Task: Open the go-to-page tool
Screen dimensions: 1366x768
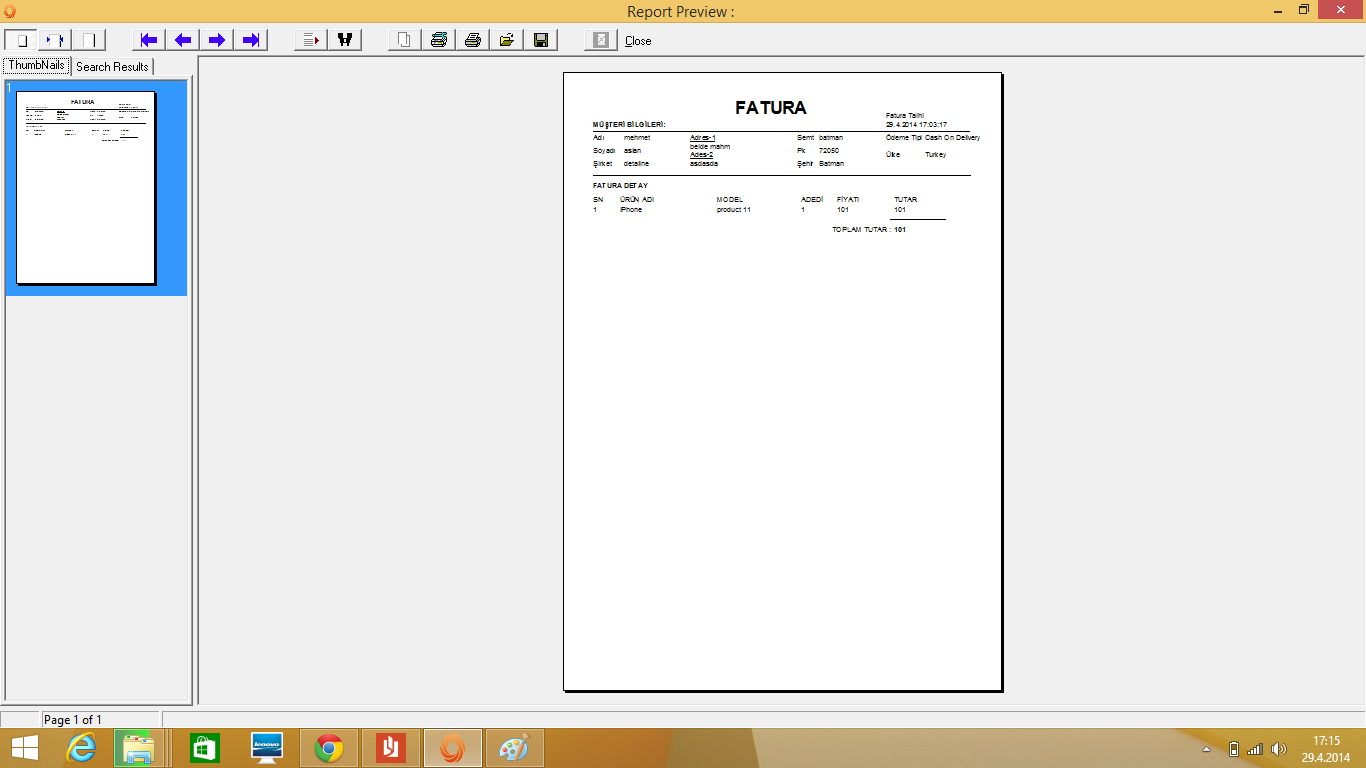Action: pyautogui.click(x=311, y=40)
